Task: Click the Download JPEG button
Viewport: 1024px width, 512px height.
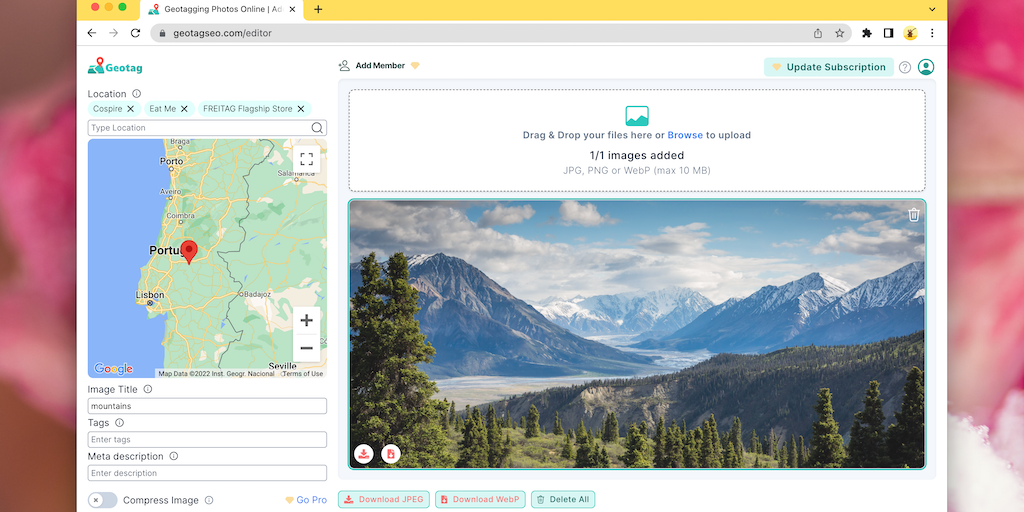Action: (384, 500)
